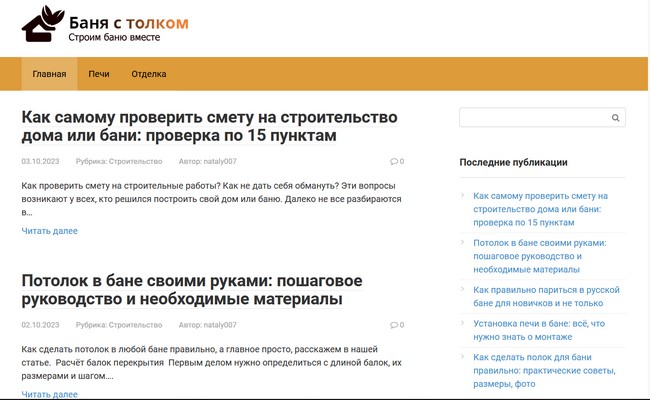Click 'Рубрика: Строительство' of the first article
650x400 pixels.
[x=119, y=161]
